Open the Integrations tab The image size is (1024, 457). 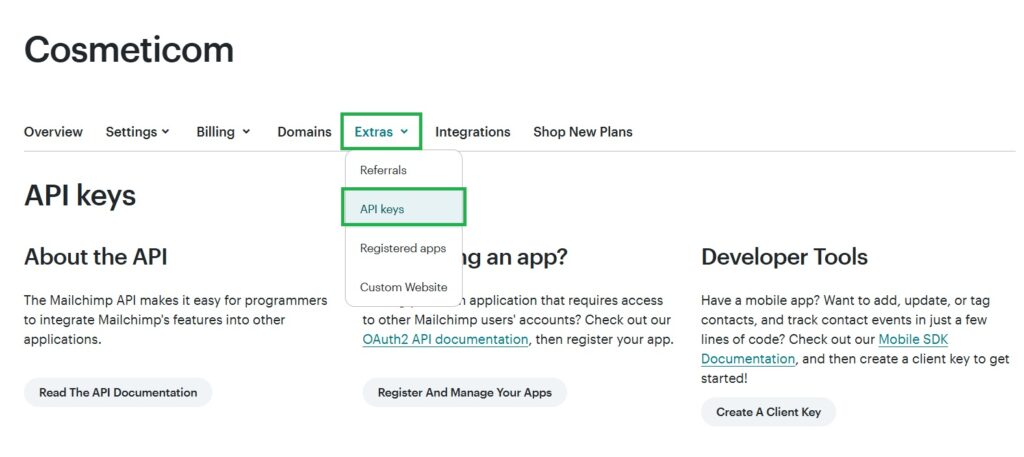(473, 132)
